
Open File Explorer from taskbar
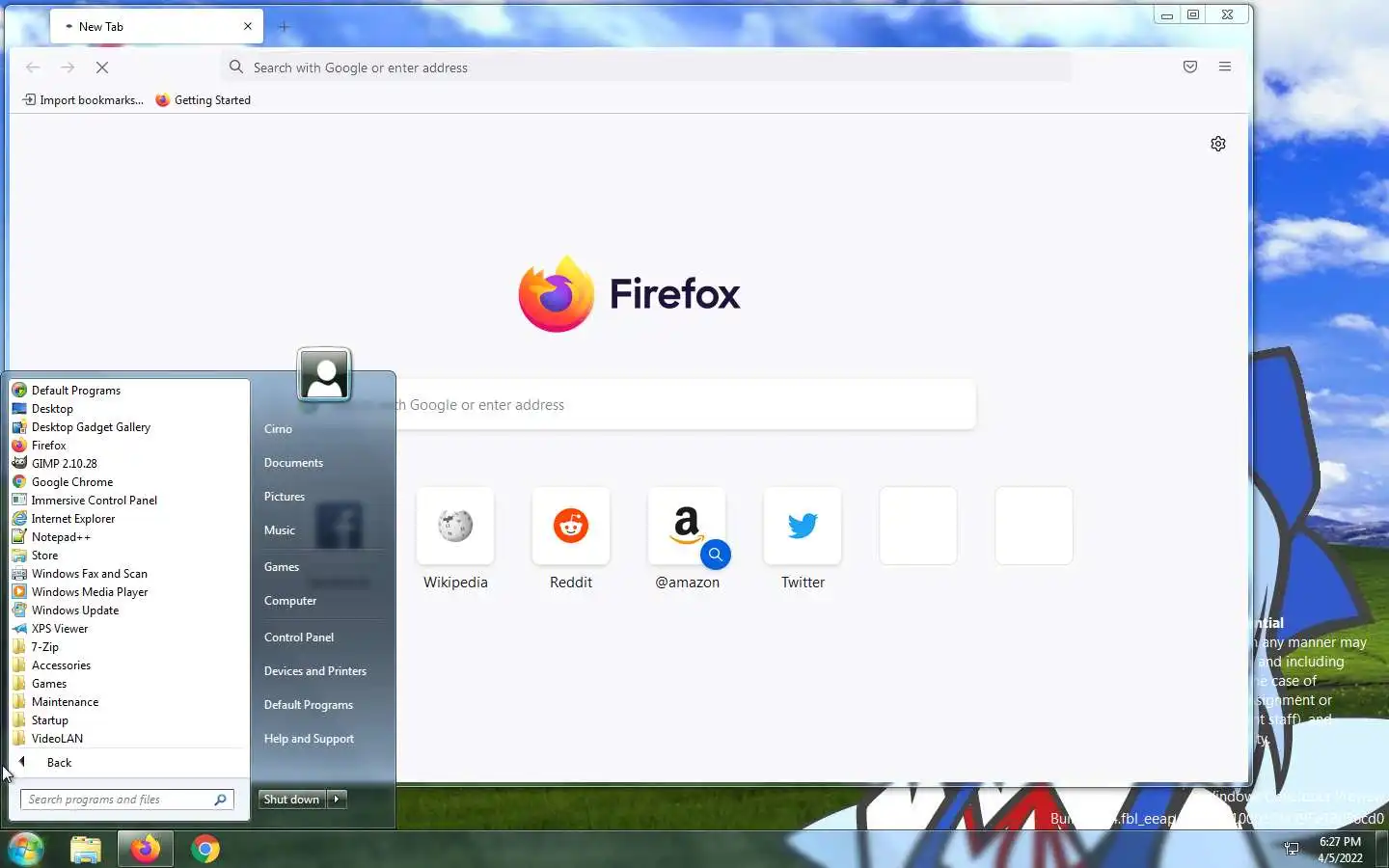coord(86,849)
